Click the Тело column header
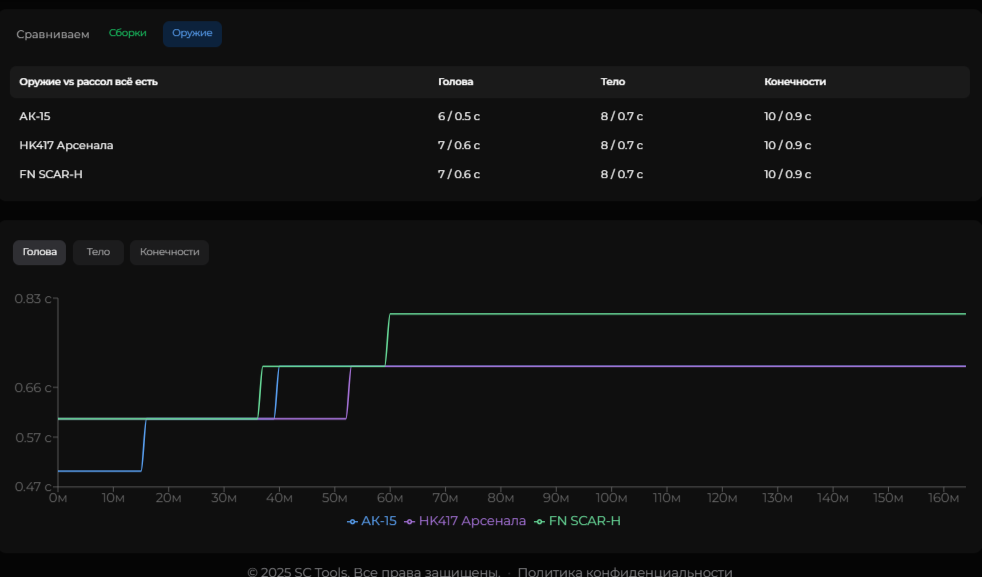982x577 pixels. click(x=613, y=82)
